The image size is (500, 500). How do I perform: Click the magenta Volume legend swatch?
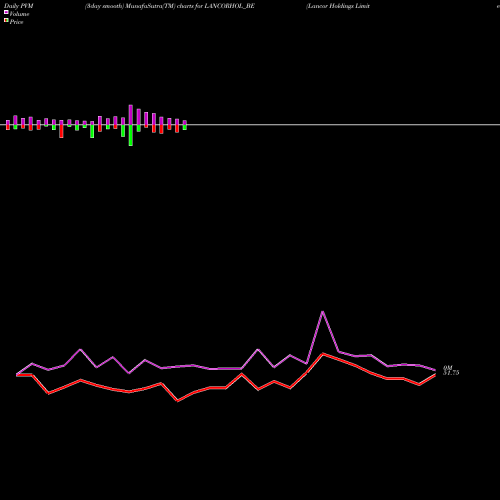pos(6,12)
